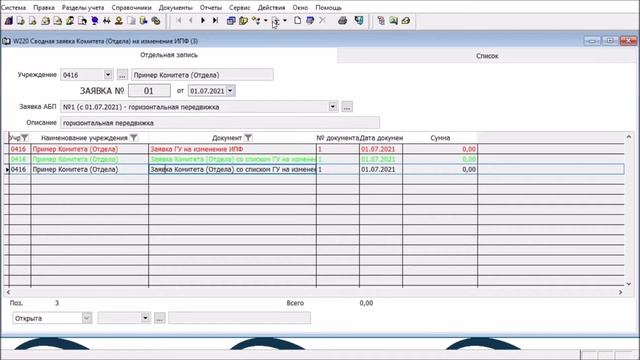Screen dimensions: 640x360
Task: Open dropdown arrow beside tree structure icon
Action: coord(265,20)
